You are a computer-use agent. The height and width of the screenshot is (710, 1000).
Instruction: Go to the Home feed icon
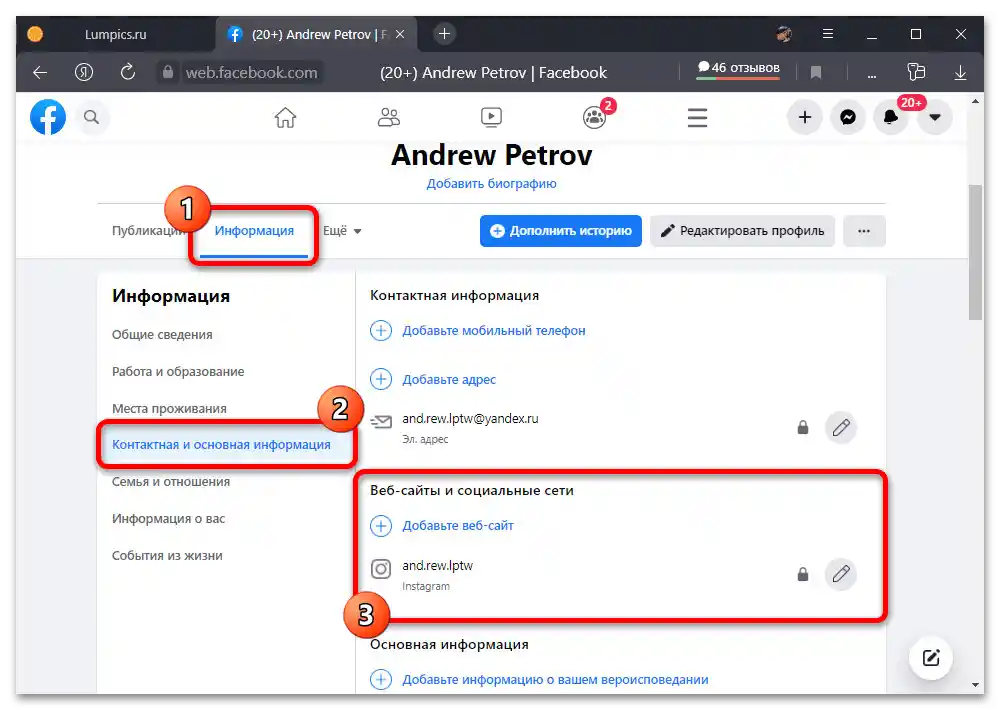click(285, 117)
